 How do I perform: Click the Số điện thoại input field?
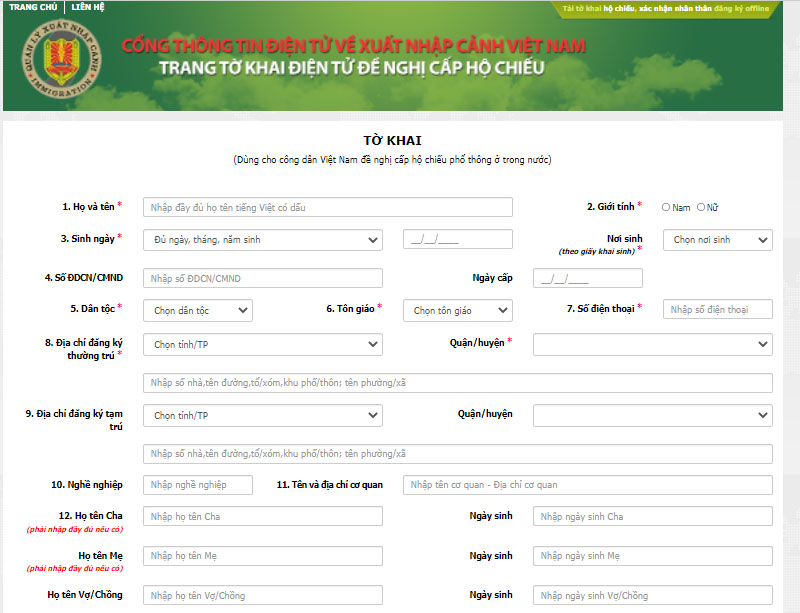[x=715, y=310]
